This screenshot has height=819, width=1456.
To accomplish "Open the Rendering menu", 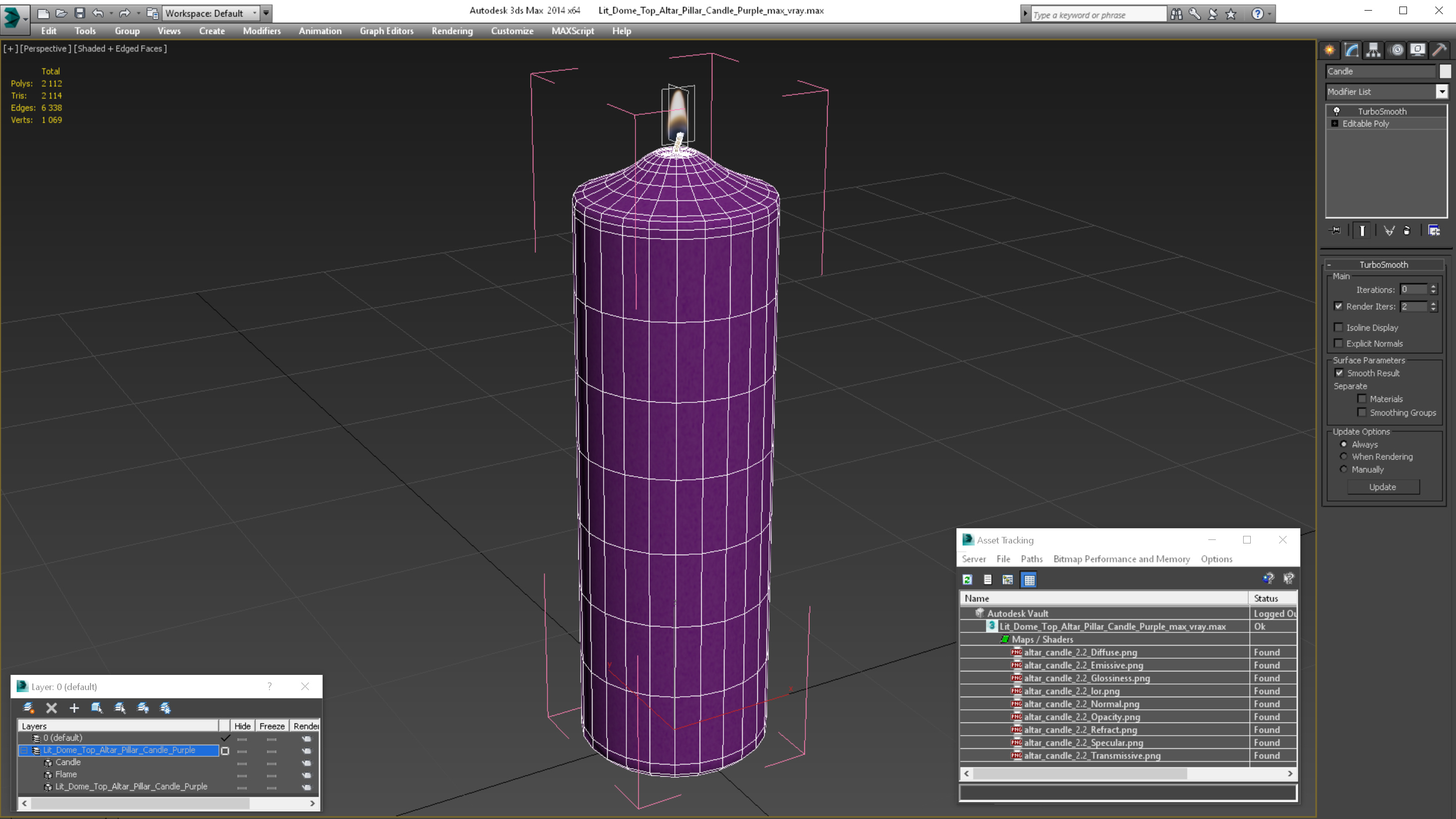I will coord(451,31).
